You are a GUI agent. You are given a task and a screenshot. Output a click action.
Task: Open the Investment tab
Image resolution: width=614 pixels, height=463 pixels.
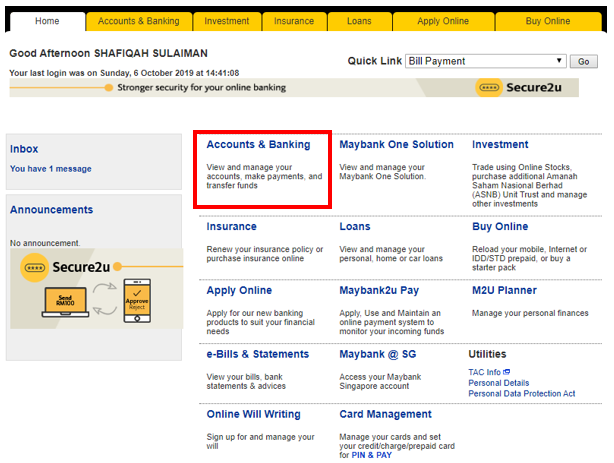[227, 20]
